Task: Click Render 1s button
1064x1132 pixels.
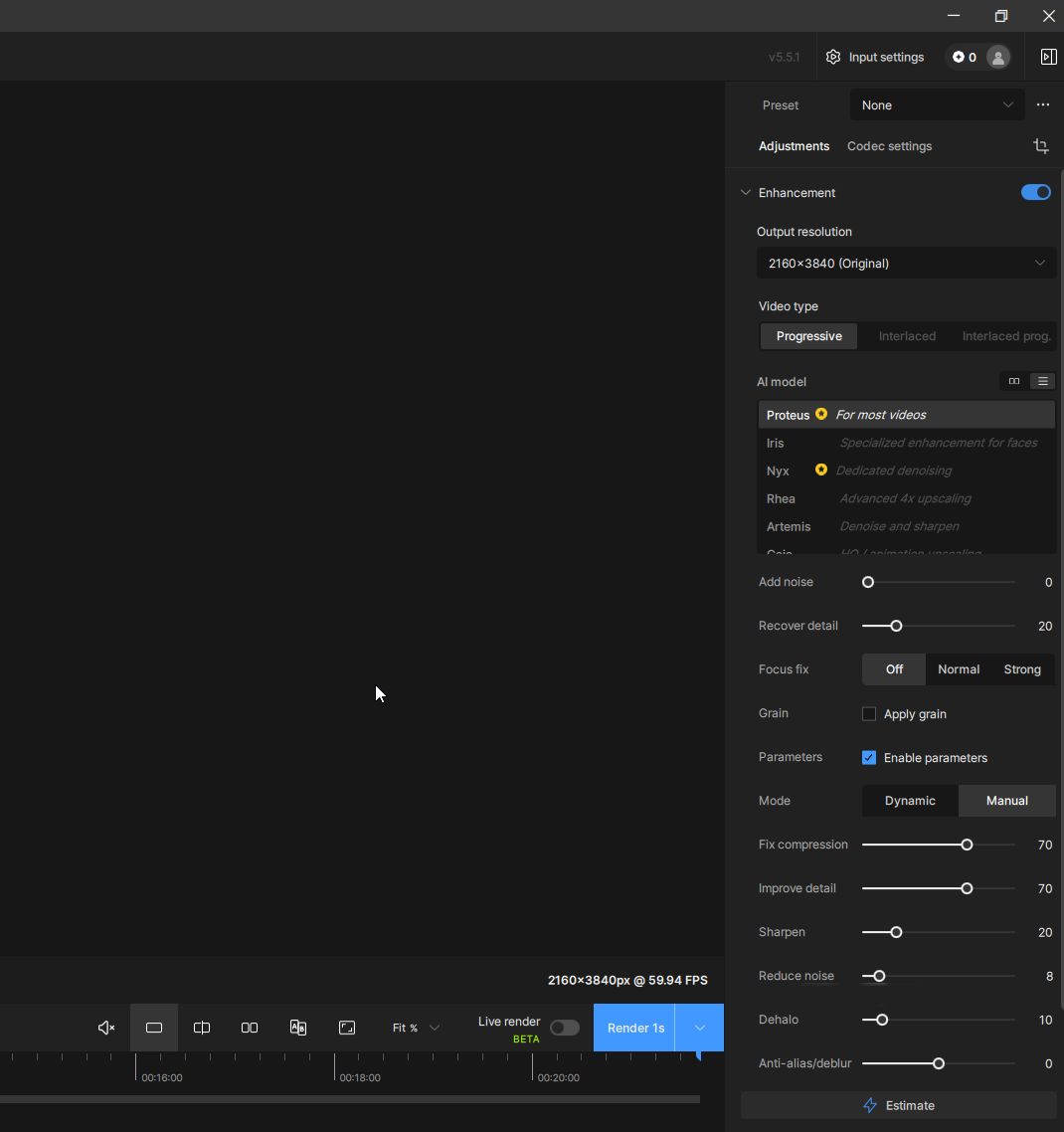Action: (635, 1028)
